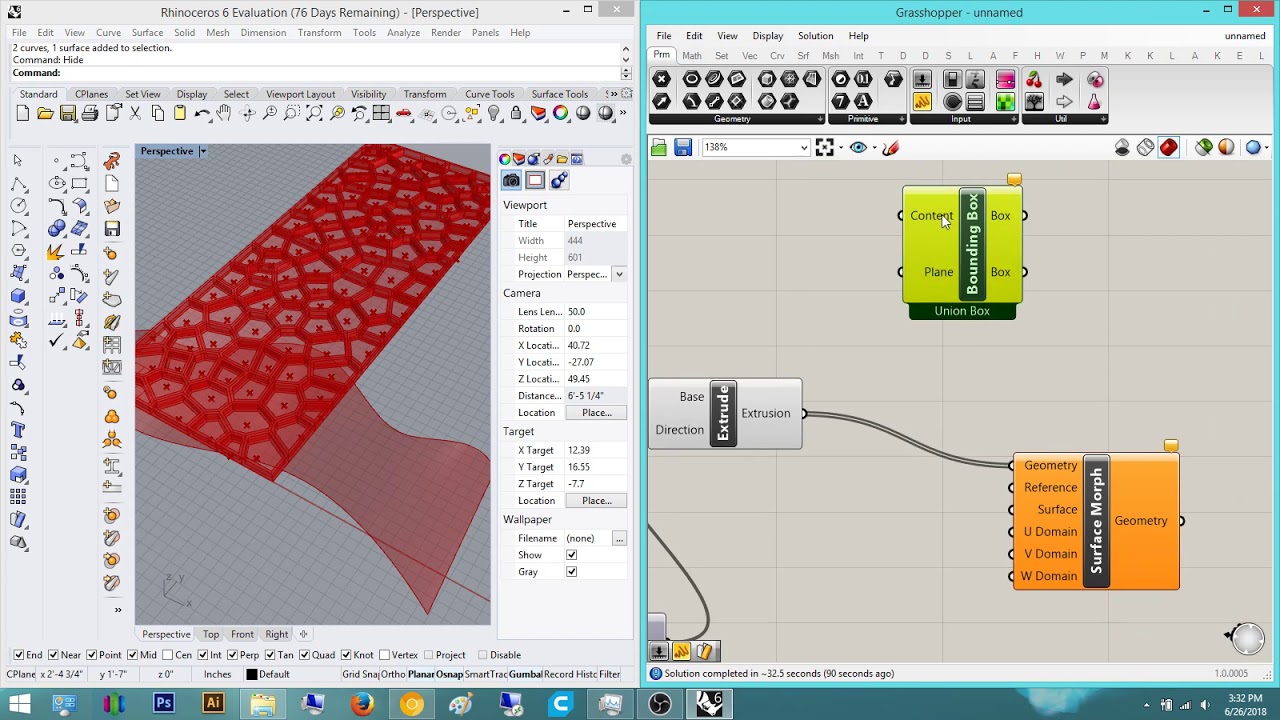Click wallpaper Filename browse button
Viewport: 1280px width, 720px height.
[619, 539]
